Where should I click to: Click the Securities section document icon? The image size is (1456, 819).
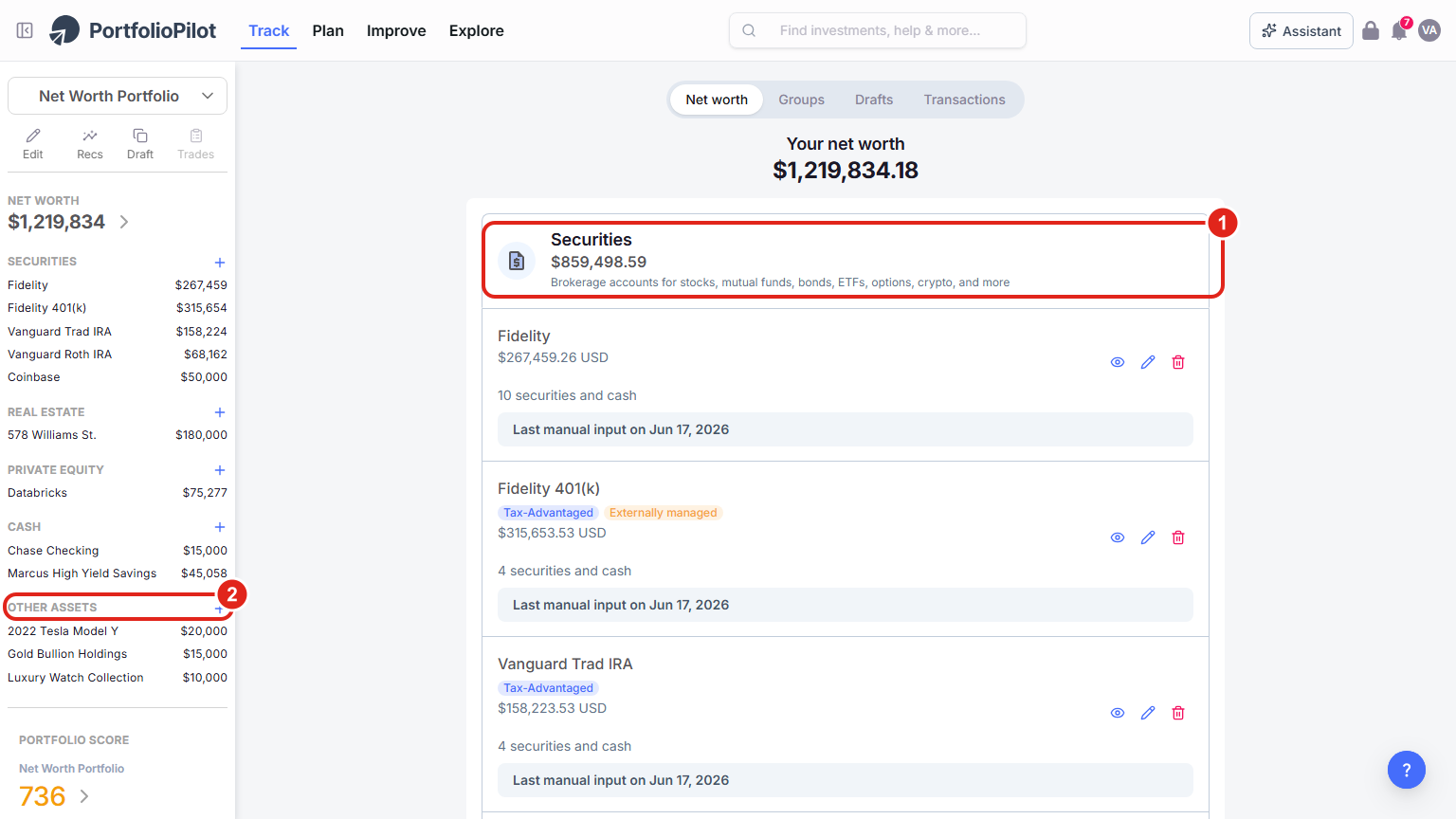point(517,261)
